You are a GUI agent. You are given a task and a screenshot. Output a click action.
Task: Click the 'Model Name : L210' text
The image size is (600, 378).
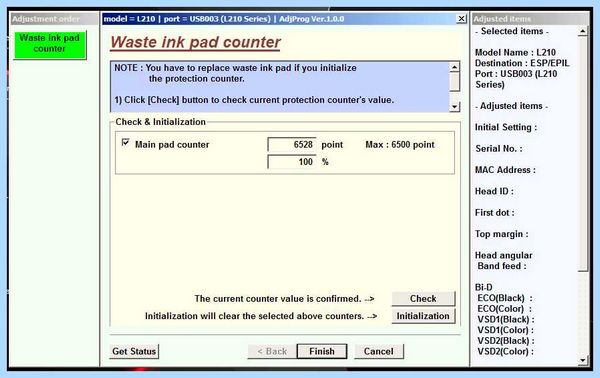click(x=515, y=52)
